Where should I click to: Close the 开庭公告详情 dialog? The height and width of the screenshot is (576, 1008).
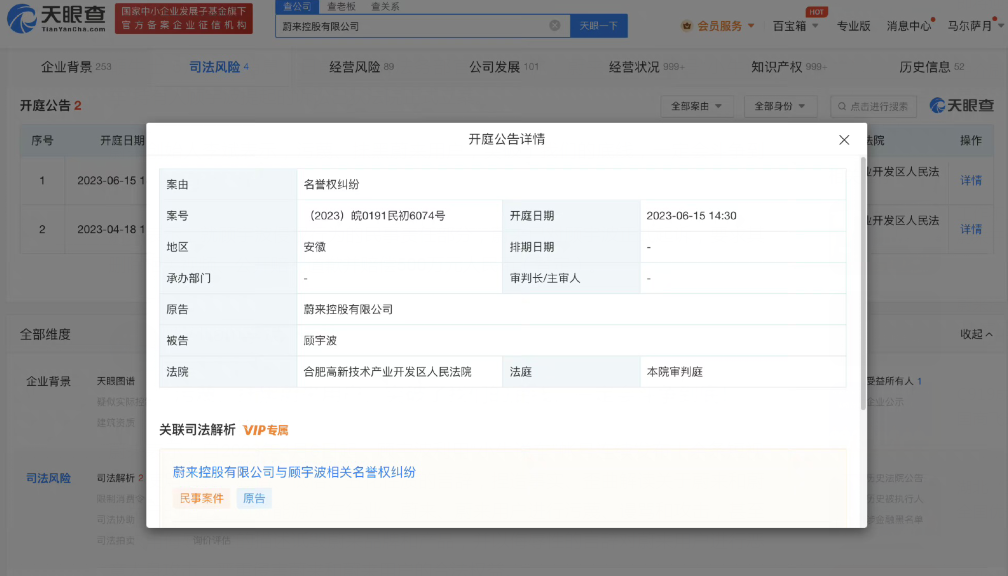click(x=844, y=140)
